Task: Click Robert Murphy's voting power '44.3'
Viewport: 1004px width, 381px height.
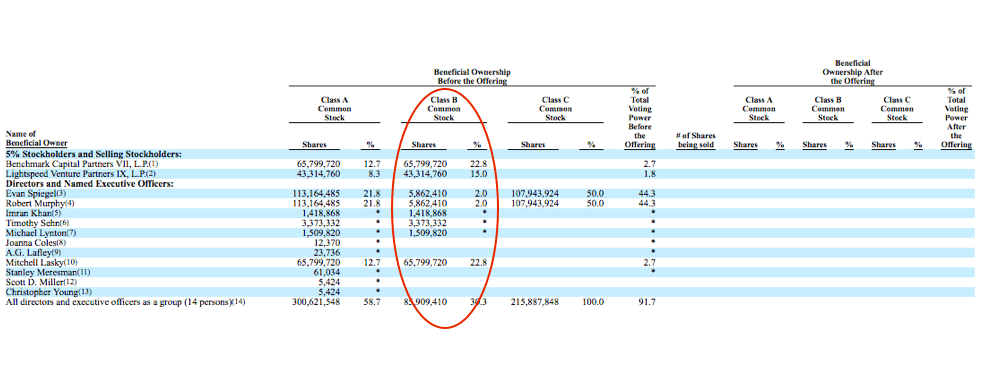Action: (647, 204)
